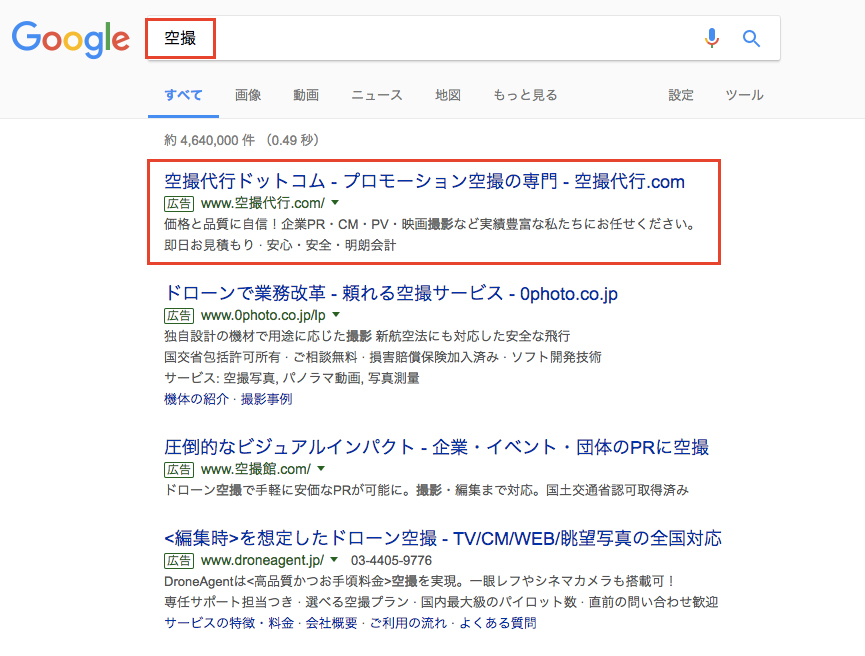Image resolution: width=865 pixels, height=656 pixels.
Task: Switch to the 動画 tab
Action: 306,95
